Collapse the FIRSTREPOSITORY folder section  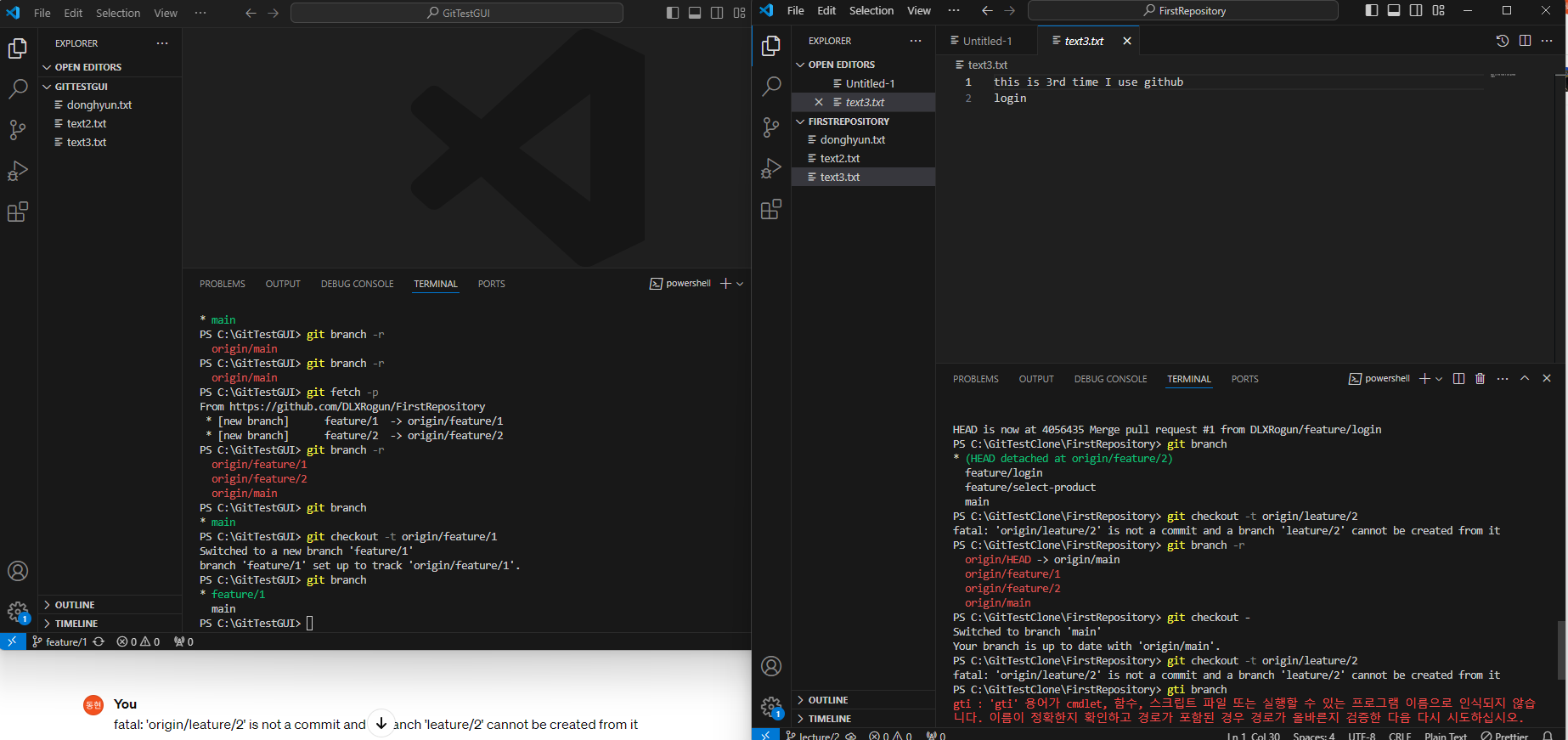[x=863, y=121]
